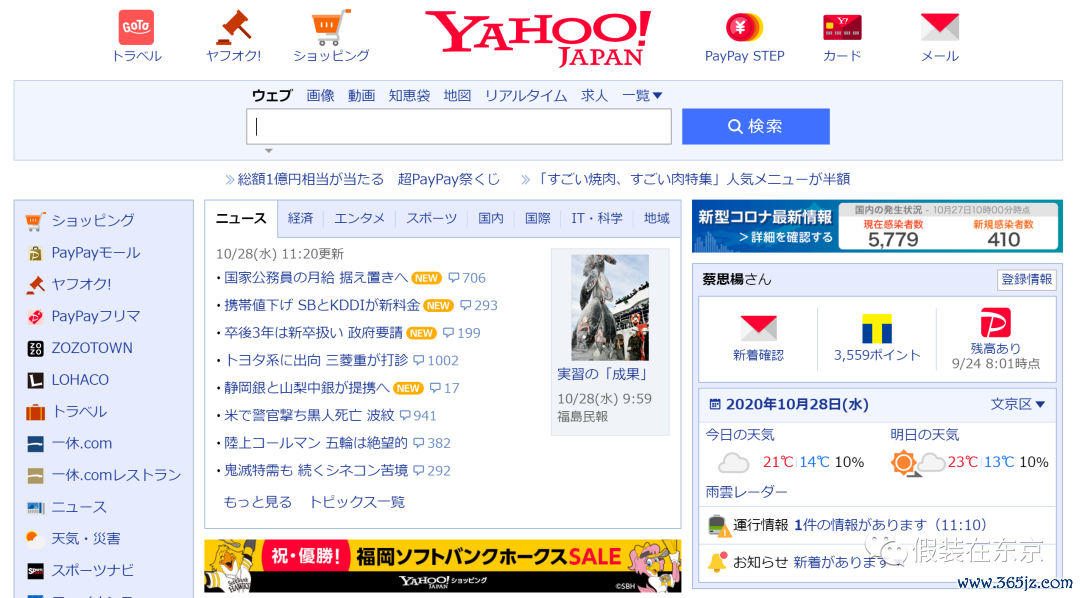Open headline 鬼滅特需も 続くシネコン苦境
Viewport: 1080px width, 598px height.
[316, 471]
